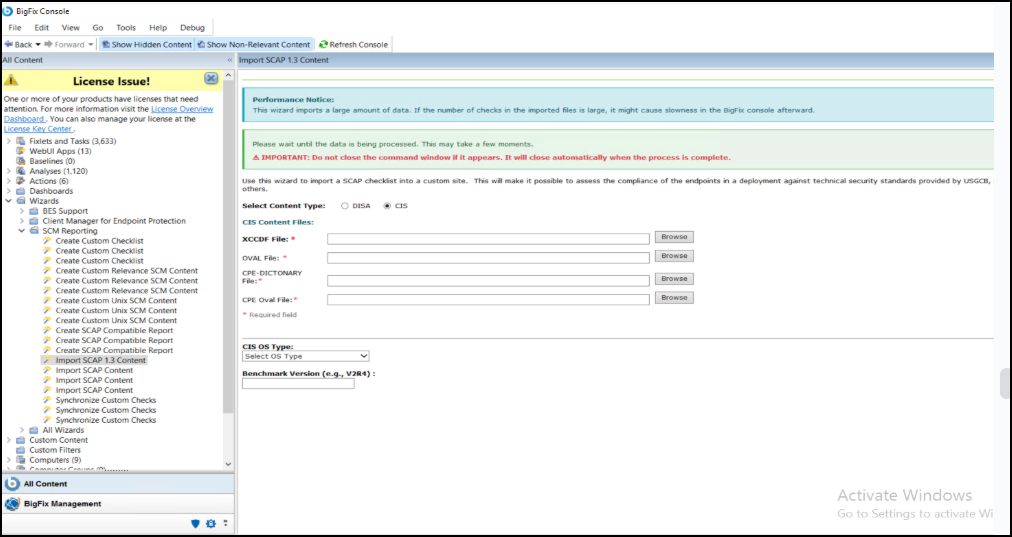This screenshot has height=537, width=1012.
Task: Toggle Show Hidden Content
Action: pos(147,45)
